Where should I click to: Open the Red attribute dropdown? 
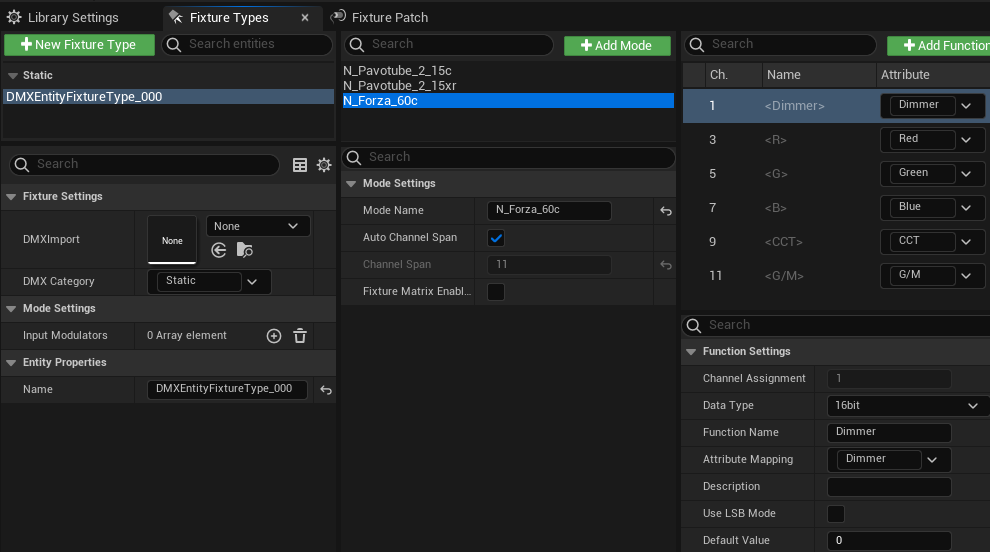pyautogui.click(x=933, y=140)
